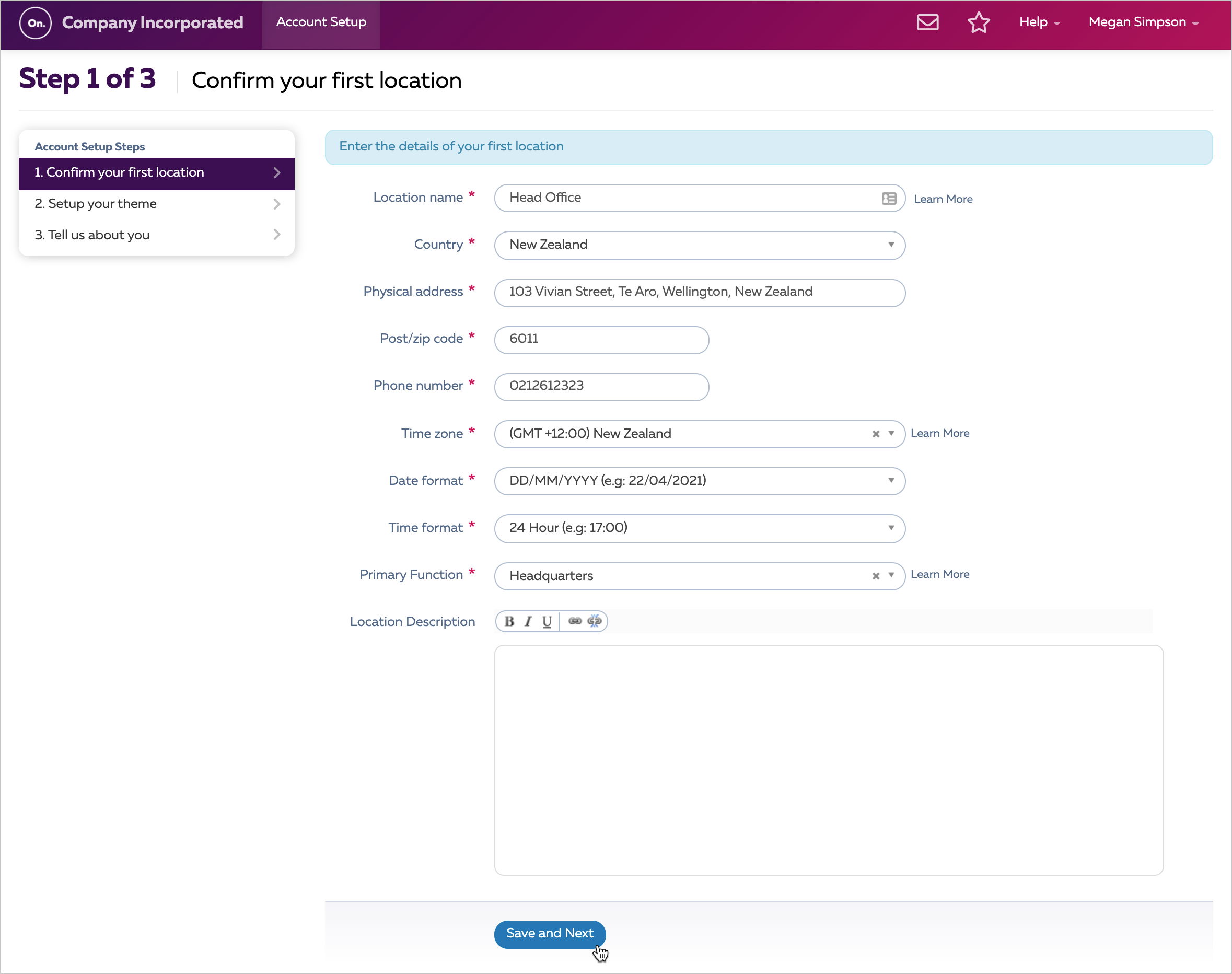This screenshot has width=1232, height=974.
Task: Clear the Primary Function selection
Action: coord(876,576)
